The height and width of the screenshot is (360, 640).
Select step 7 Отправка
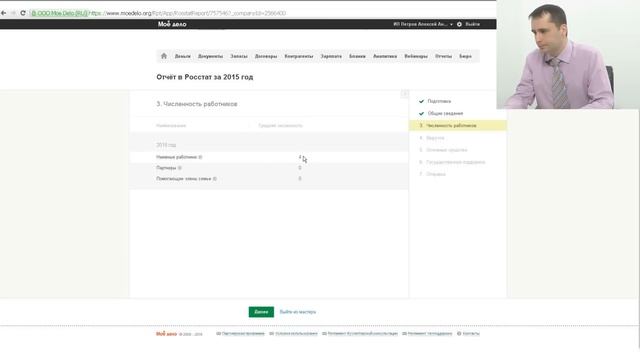point(436,174)
